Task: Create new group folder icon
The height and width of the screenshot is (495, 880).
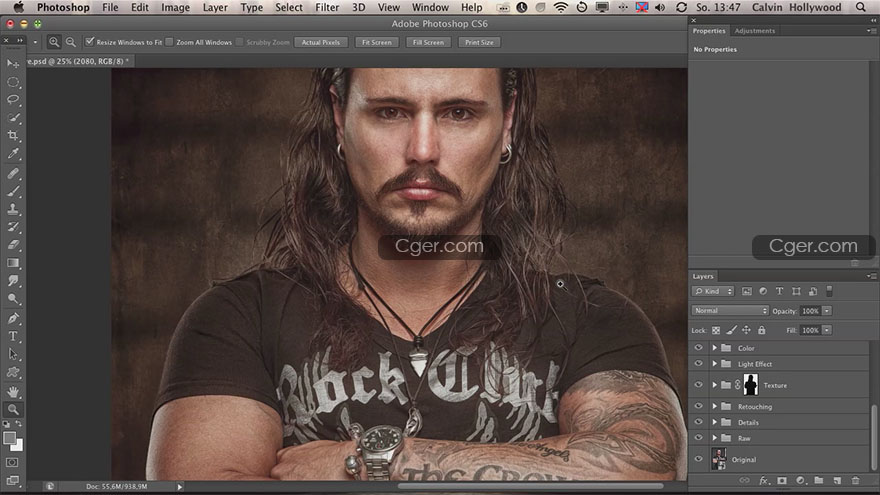Action: coord(819,480)
